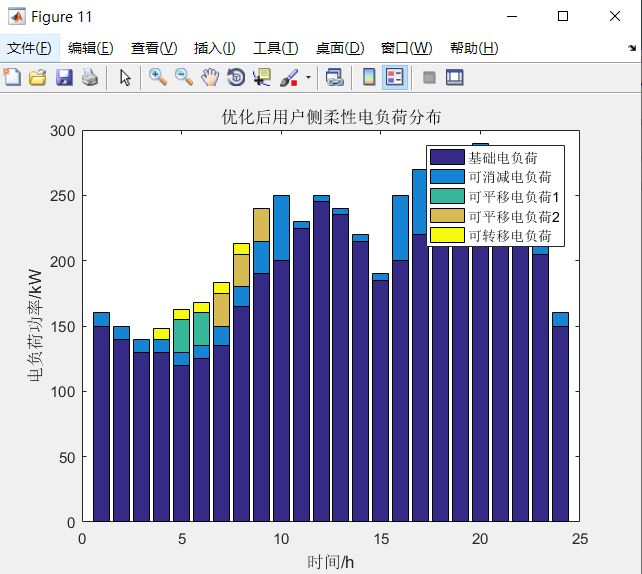The image size is (642, 574).
Task: Enable the Rotate 3D tool
Action: (x=236, y=77)
